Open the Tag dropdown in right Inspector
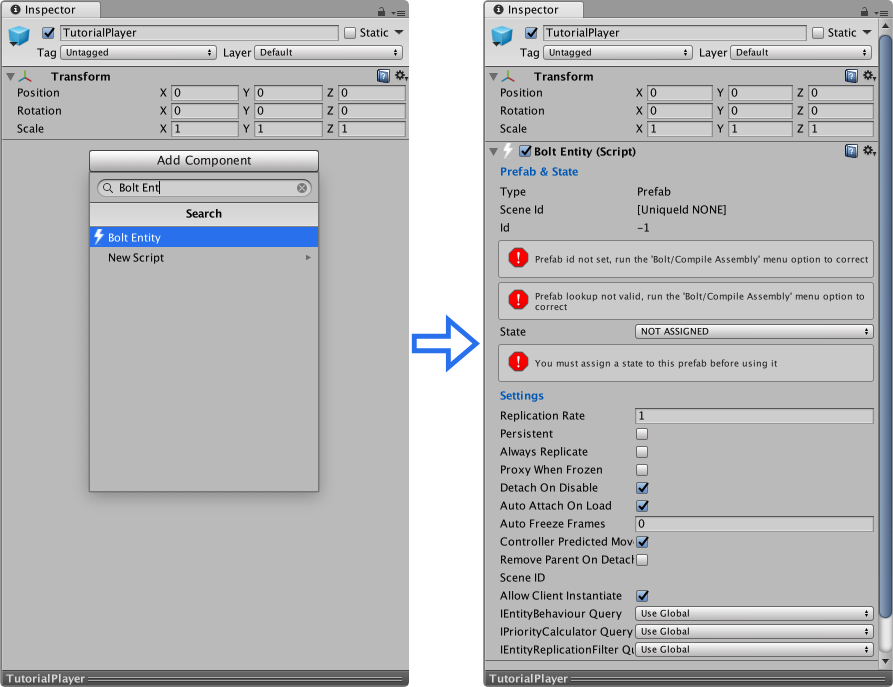 pos(618,52)
